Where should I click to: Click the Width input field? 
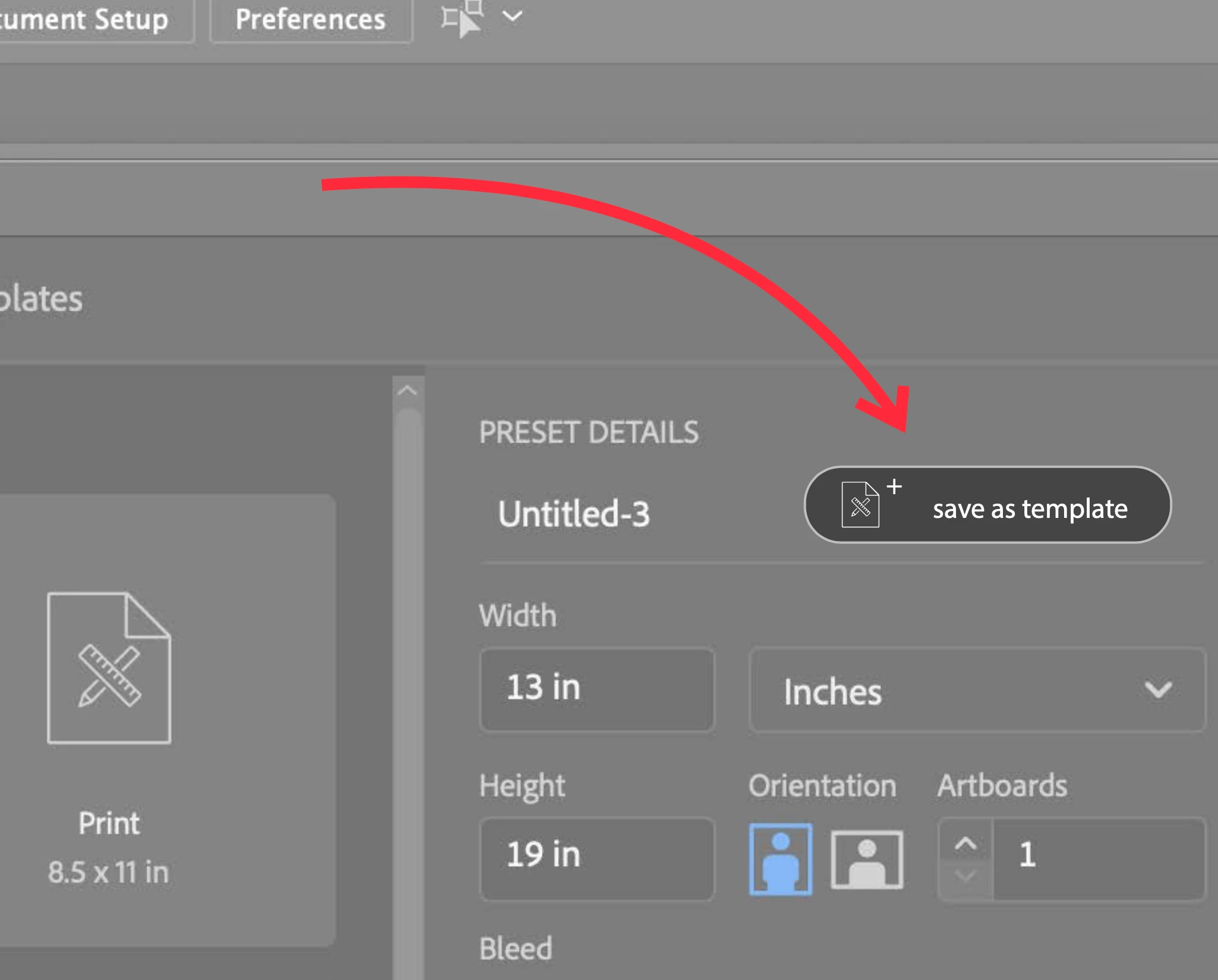pyautogui.click(x=597, y=689)
